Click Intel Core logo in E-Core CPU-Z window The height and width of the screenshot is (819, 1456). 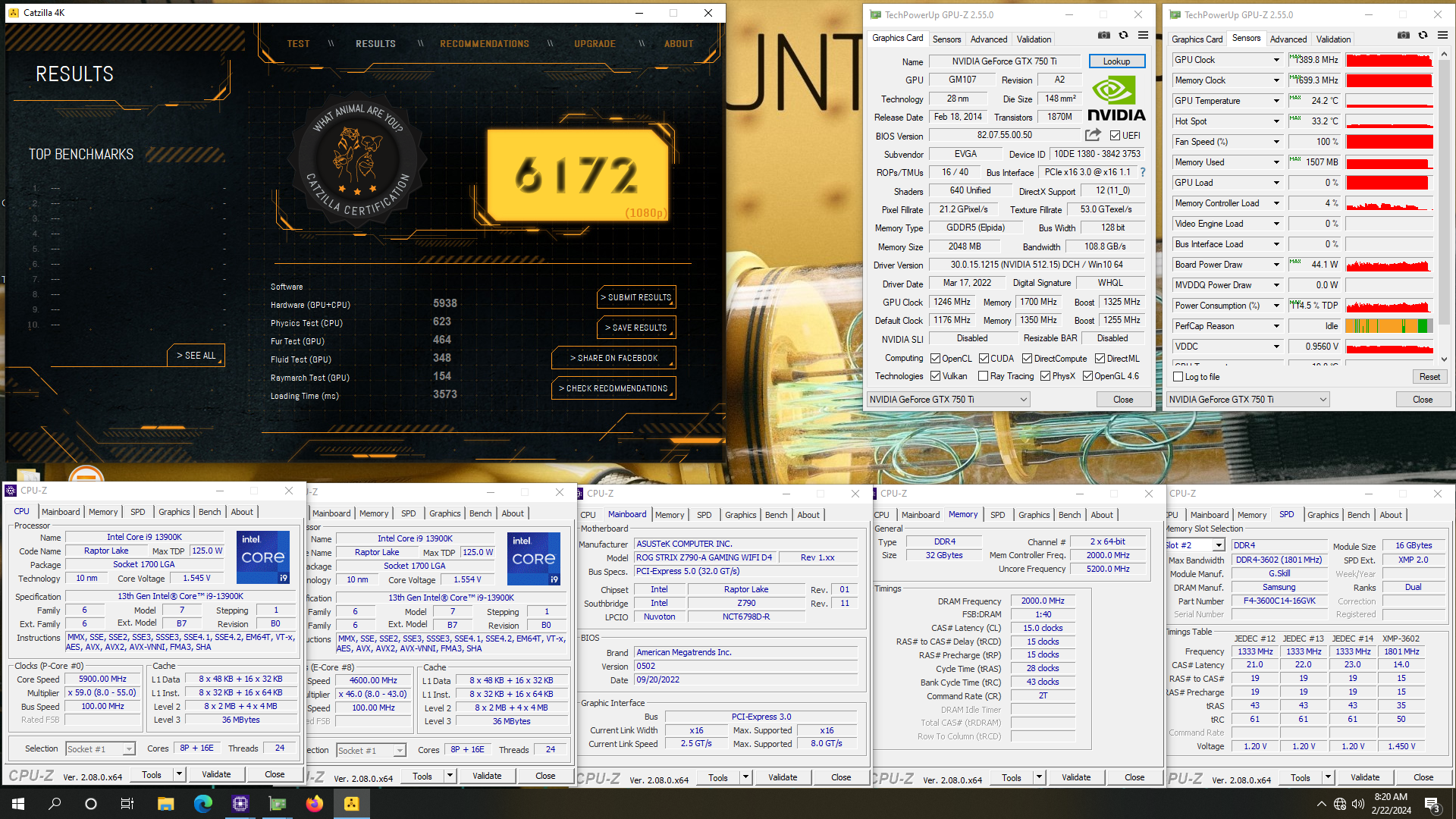click(534, 559)
